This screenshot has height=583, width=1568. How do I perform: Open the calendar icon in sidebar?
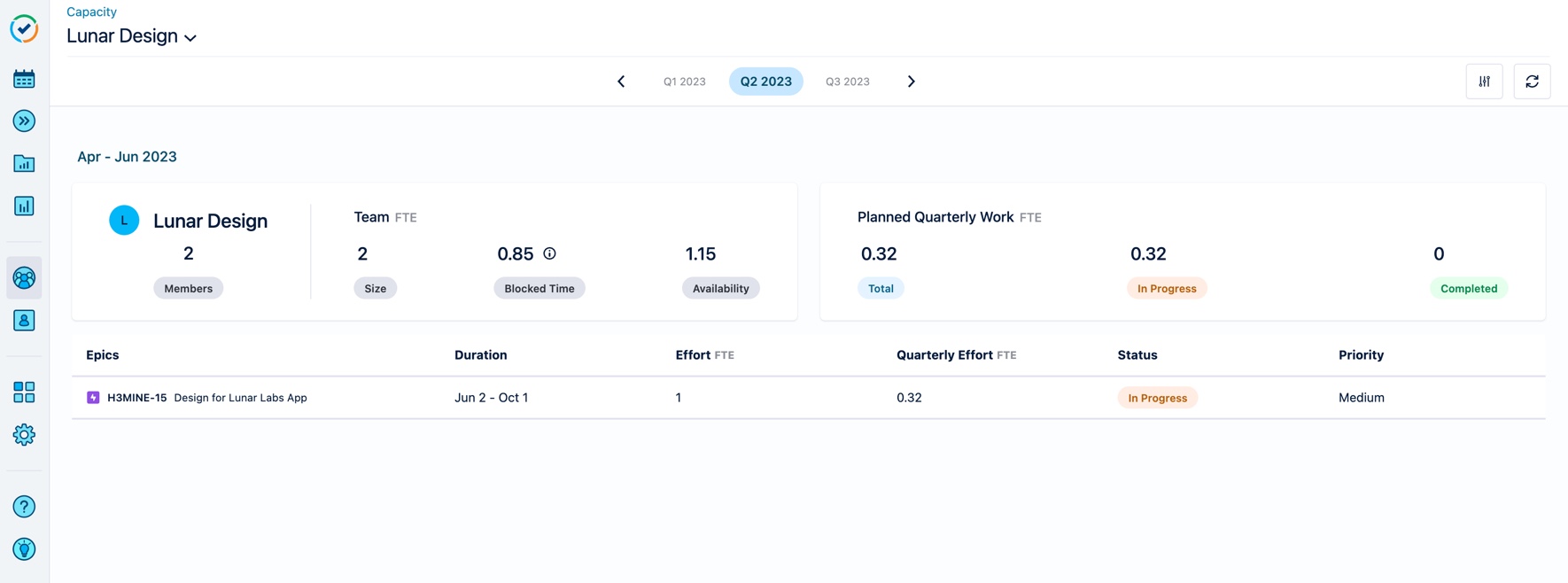[x=24, y=79]
